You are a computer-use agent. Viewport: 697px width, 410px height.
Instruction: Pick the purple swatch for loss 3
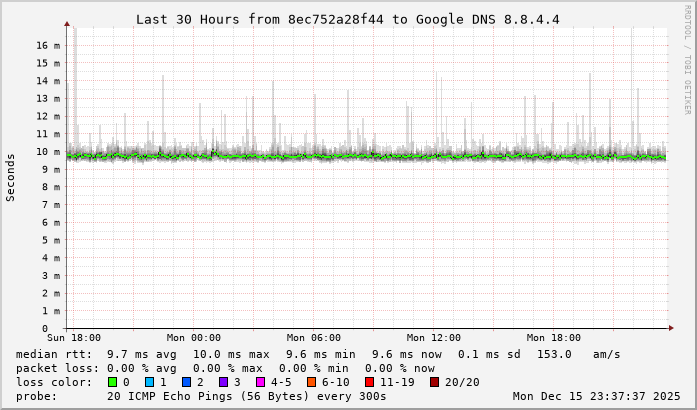223,382
